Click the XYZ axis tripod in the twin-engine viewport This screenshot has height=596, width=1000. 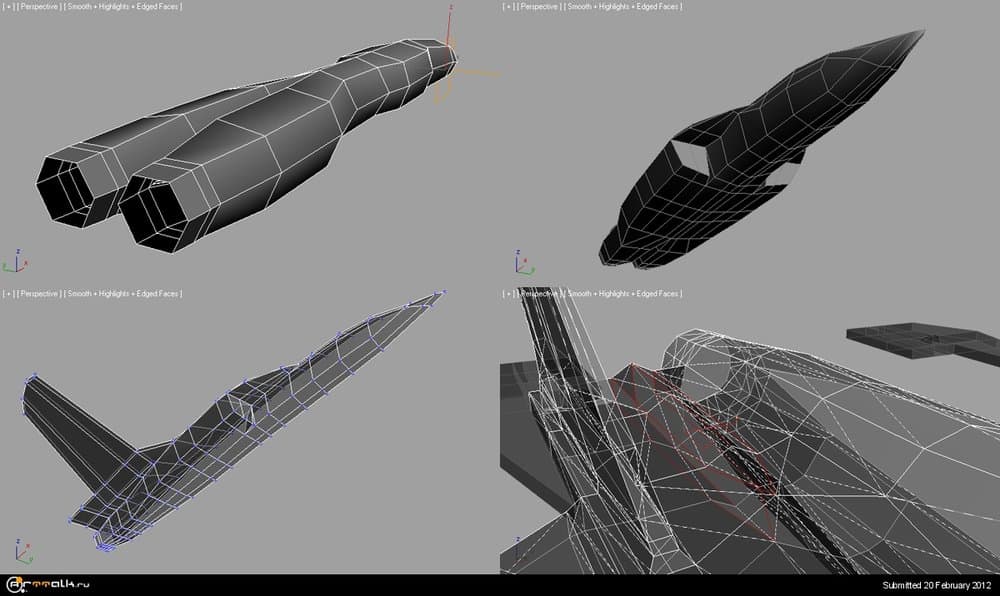tap(15, 262)
